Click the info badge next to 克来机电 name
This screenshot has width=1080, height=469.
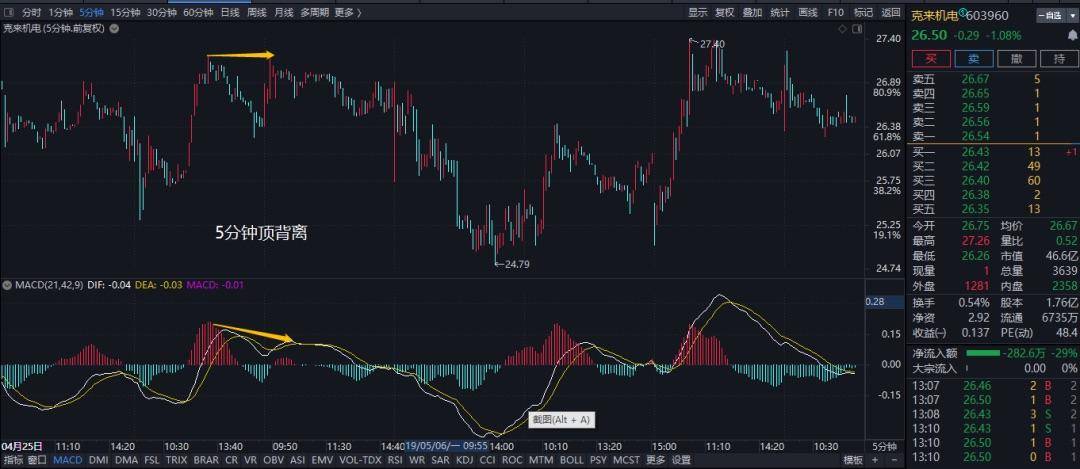tap(964, 12)
